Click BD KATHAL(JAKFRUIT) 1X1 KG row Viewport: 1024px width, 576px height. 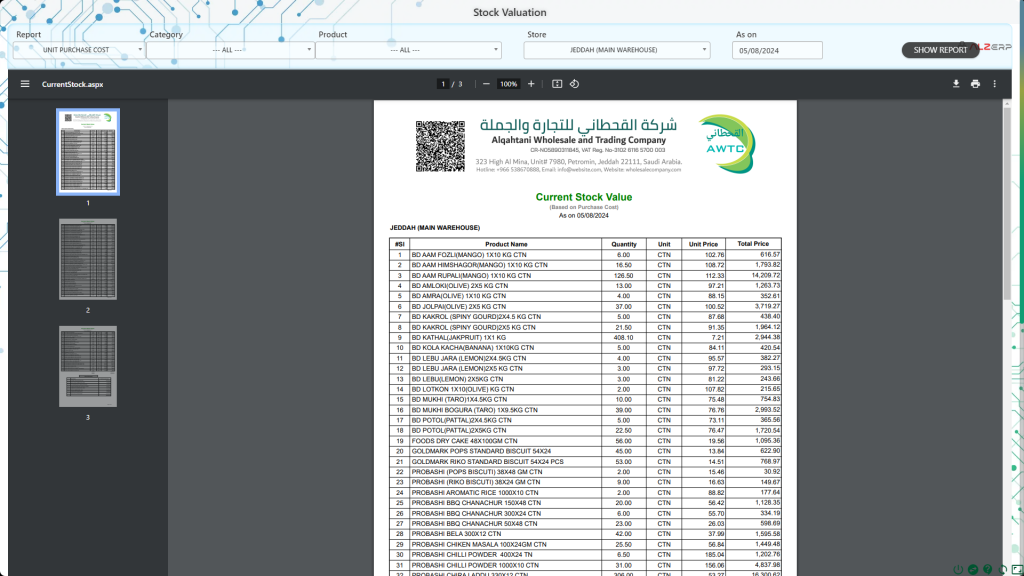585,338
